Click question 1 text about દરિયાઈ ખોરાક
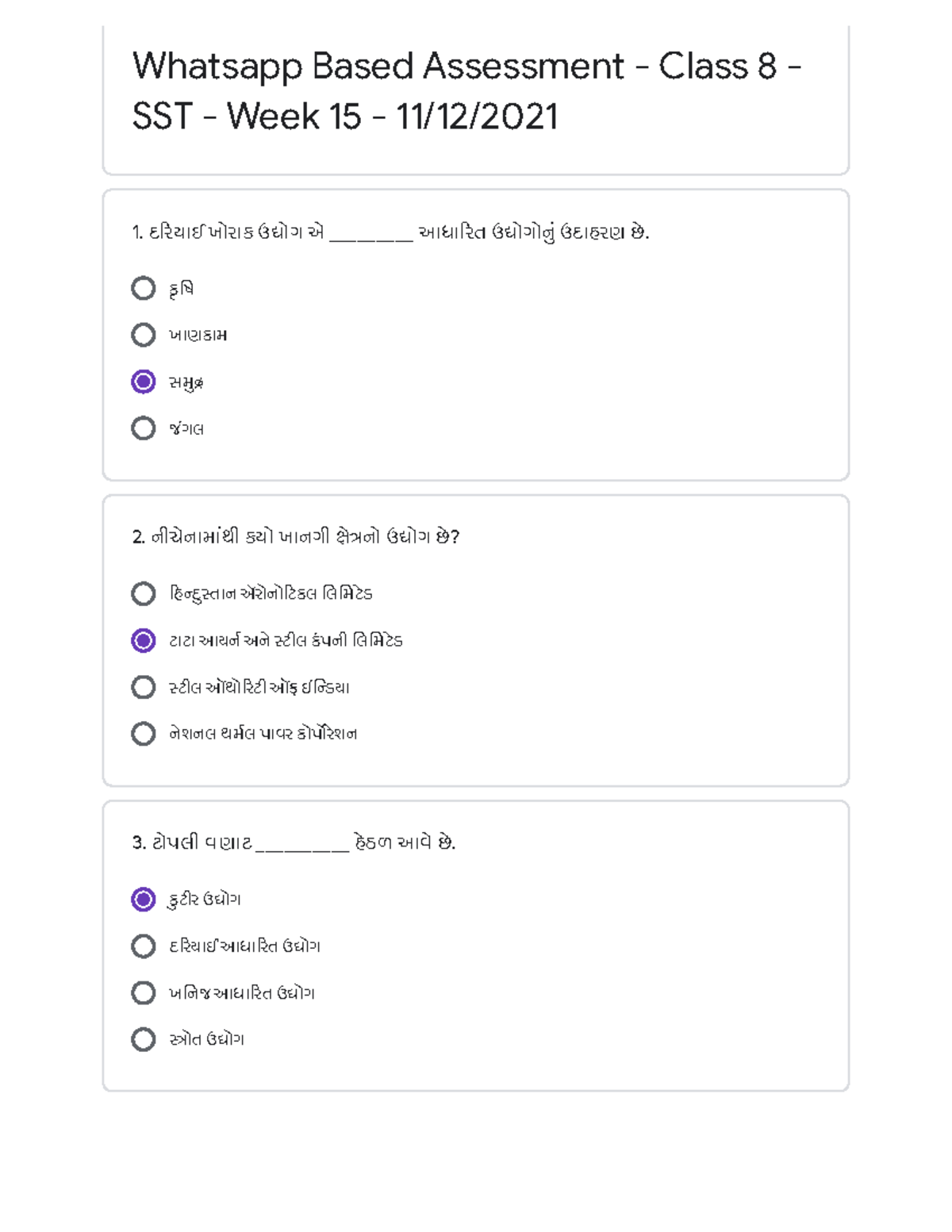 tap(390, 232)
